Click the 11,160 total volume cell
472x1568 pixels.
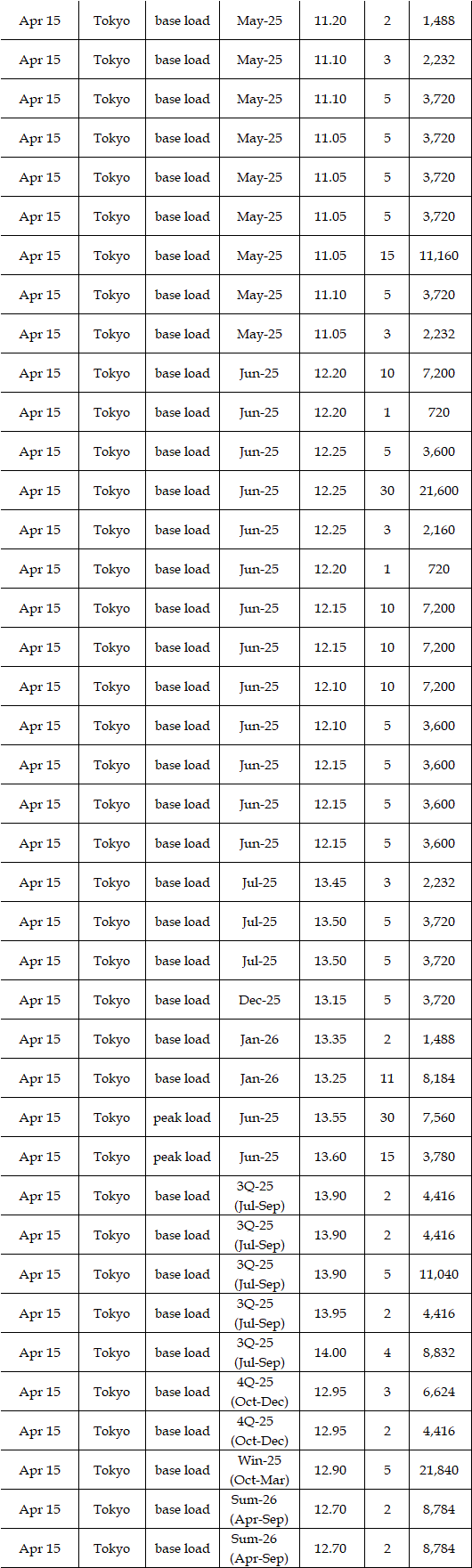[439, 256]
